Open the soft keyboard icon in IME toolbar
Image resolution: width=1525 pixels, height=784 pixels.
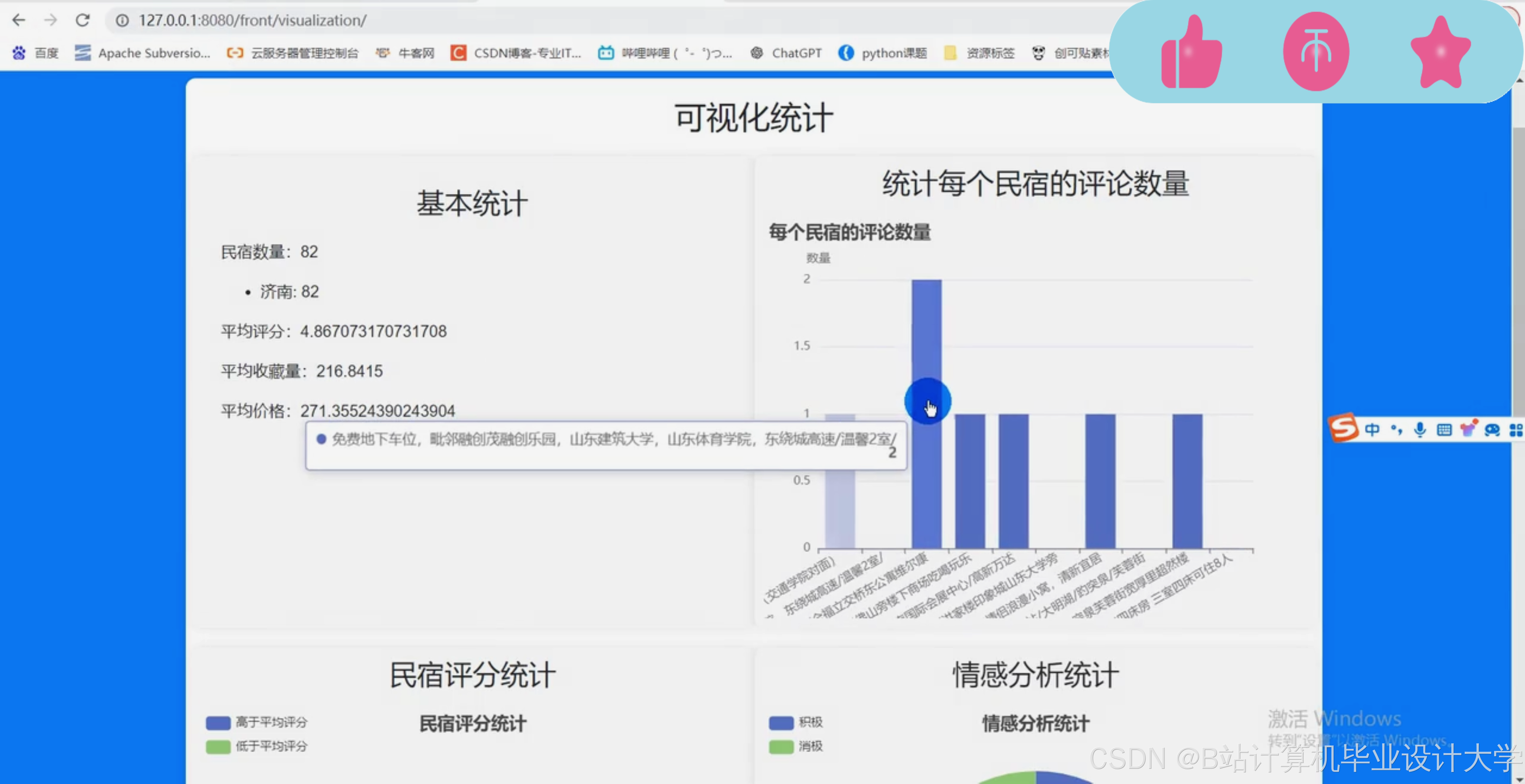(x=1444, y=430)
